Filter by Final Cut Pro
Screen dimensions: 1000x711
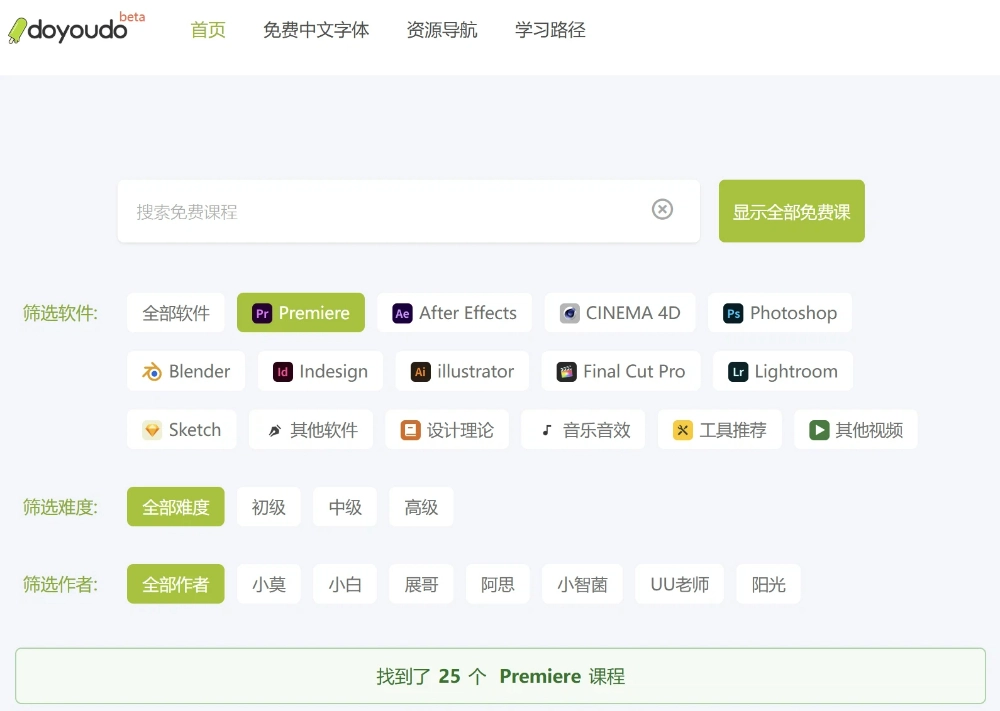point(621,371)
